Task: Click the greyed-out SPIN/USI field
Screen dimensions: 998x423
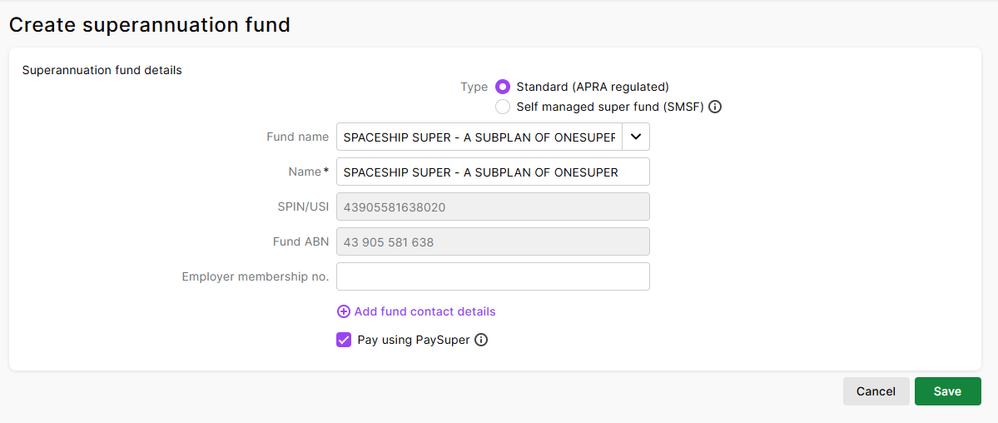Action: pyautogui.click(x=493, y=207)
